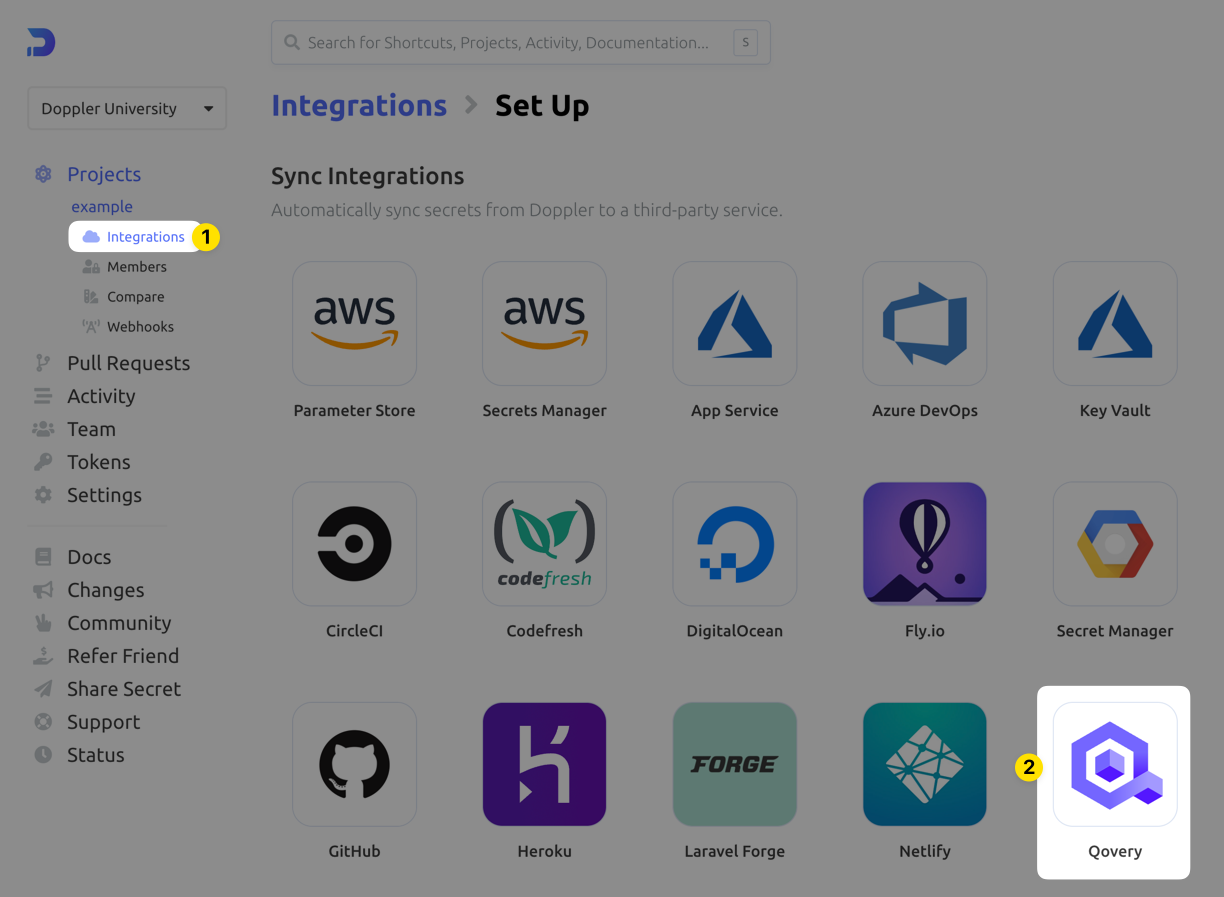Image resolution: width=1224 pixels, height=897 pixels.
Task: Select the Azure App Service integration icon
Action: tap(734, 324)
